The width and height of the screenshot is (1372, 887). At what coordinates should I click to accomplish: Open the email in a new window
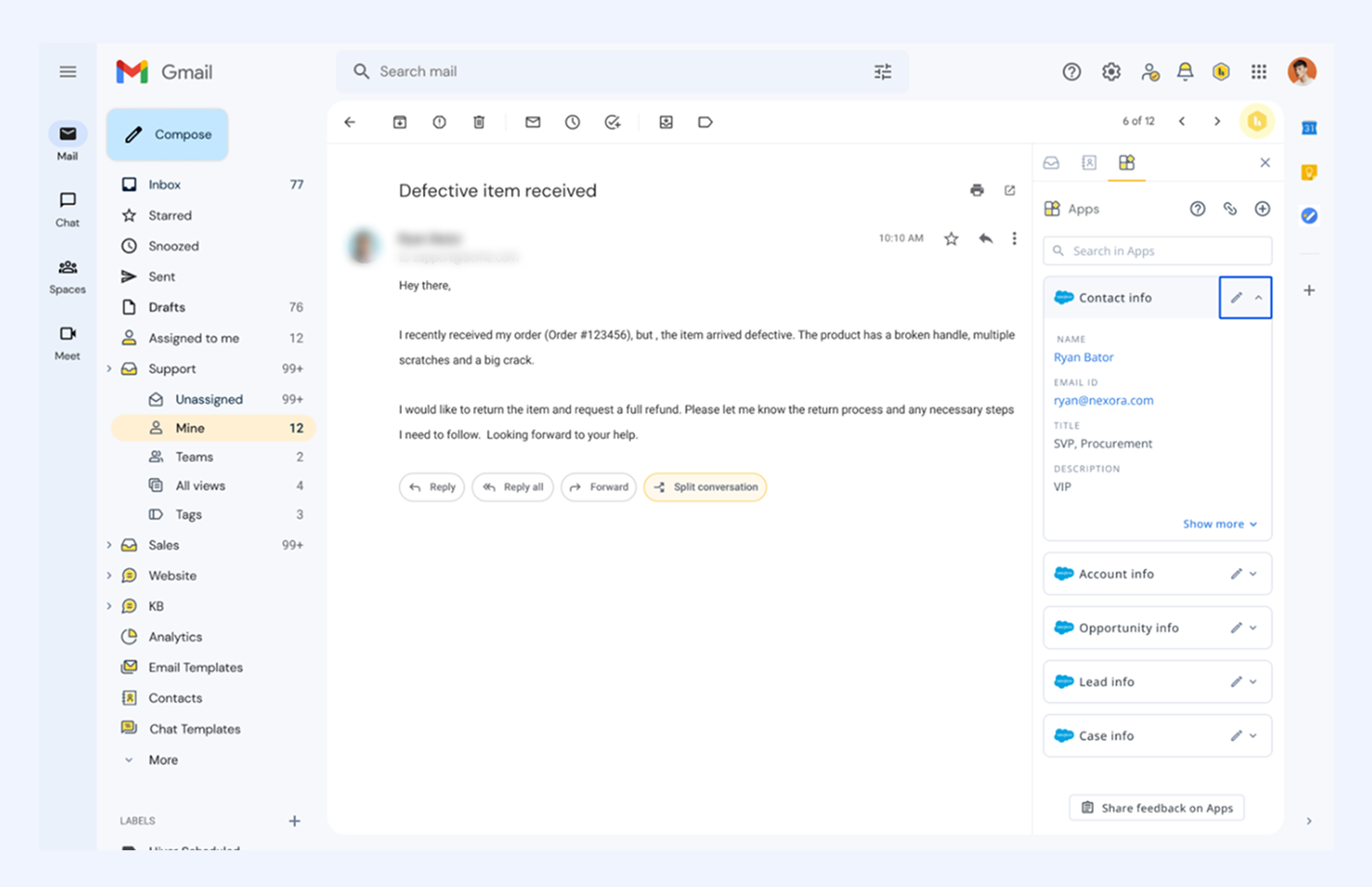(1010, 190)
